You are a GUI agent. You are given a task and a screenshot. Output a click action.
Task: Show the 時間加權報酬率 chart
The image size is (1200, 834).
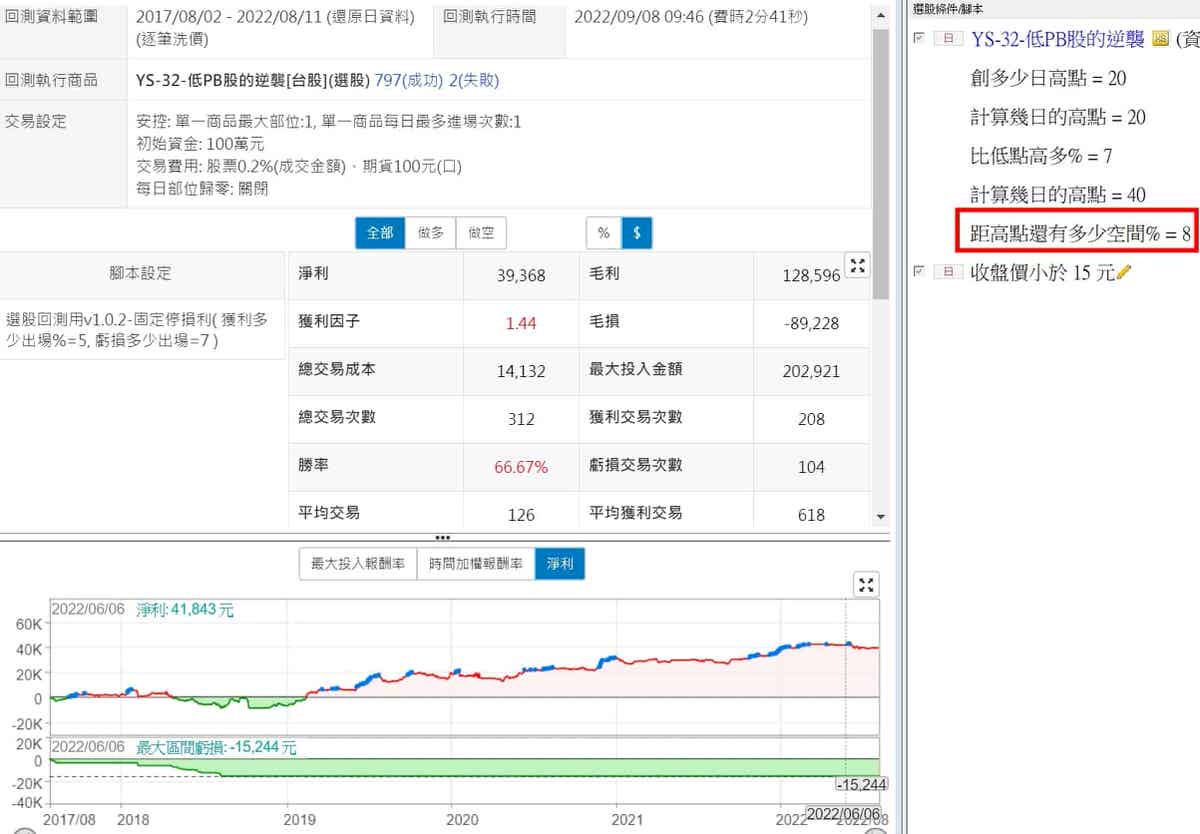click(476, 564)
